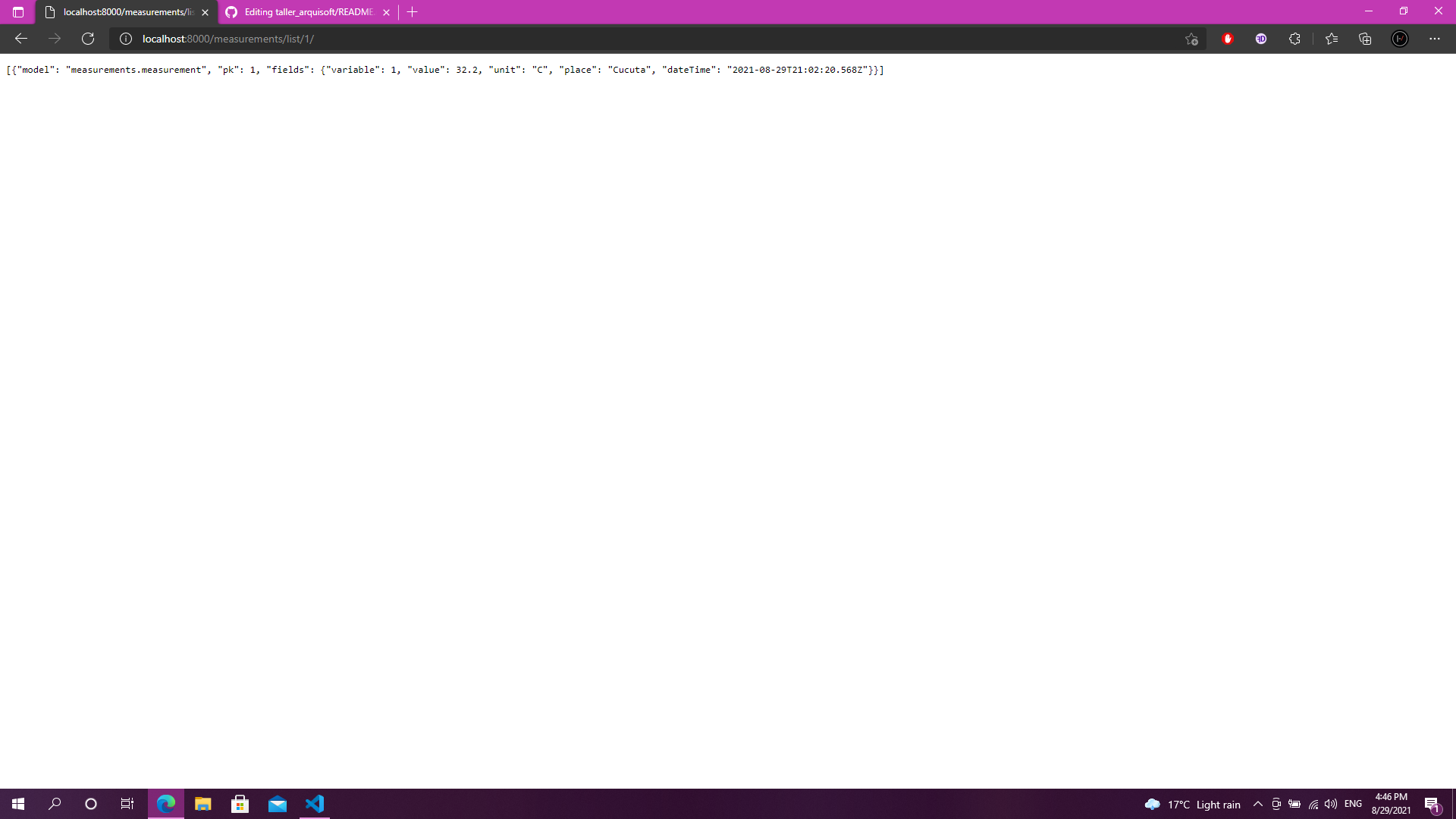Screen dimensions: 1456x819
Task: Open a new browser tab
Action: [x=413, y=12]
